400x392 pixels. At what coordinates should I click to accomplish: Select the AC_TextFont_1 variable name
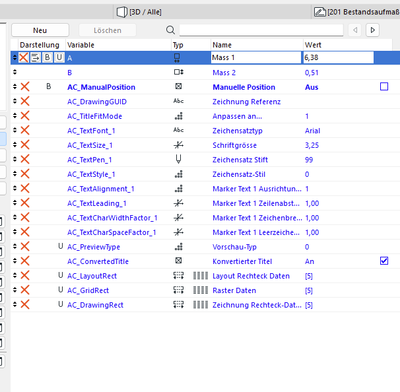[x=91, y=131]
